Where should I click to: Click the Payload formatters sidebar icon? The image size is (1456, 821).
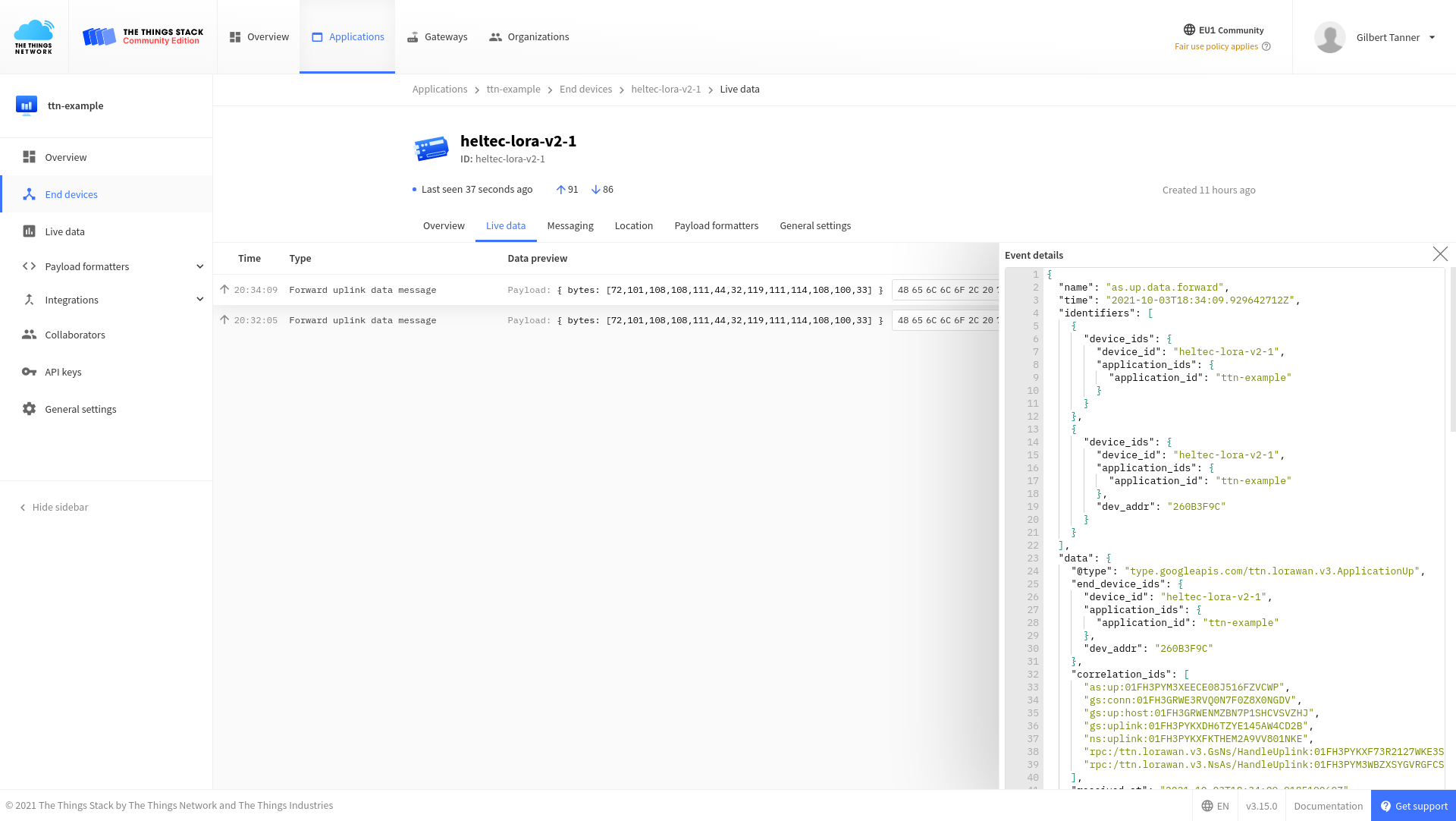tap(28, 266)
